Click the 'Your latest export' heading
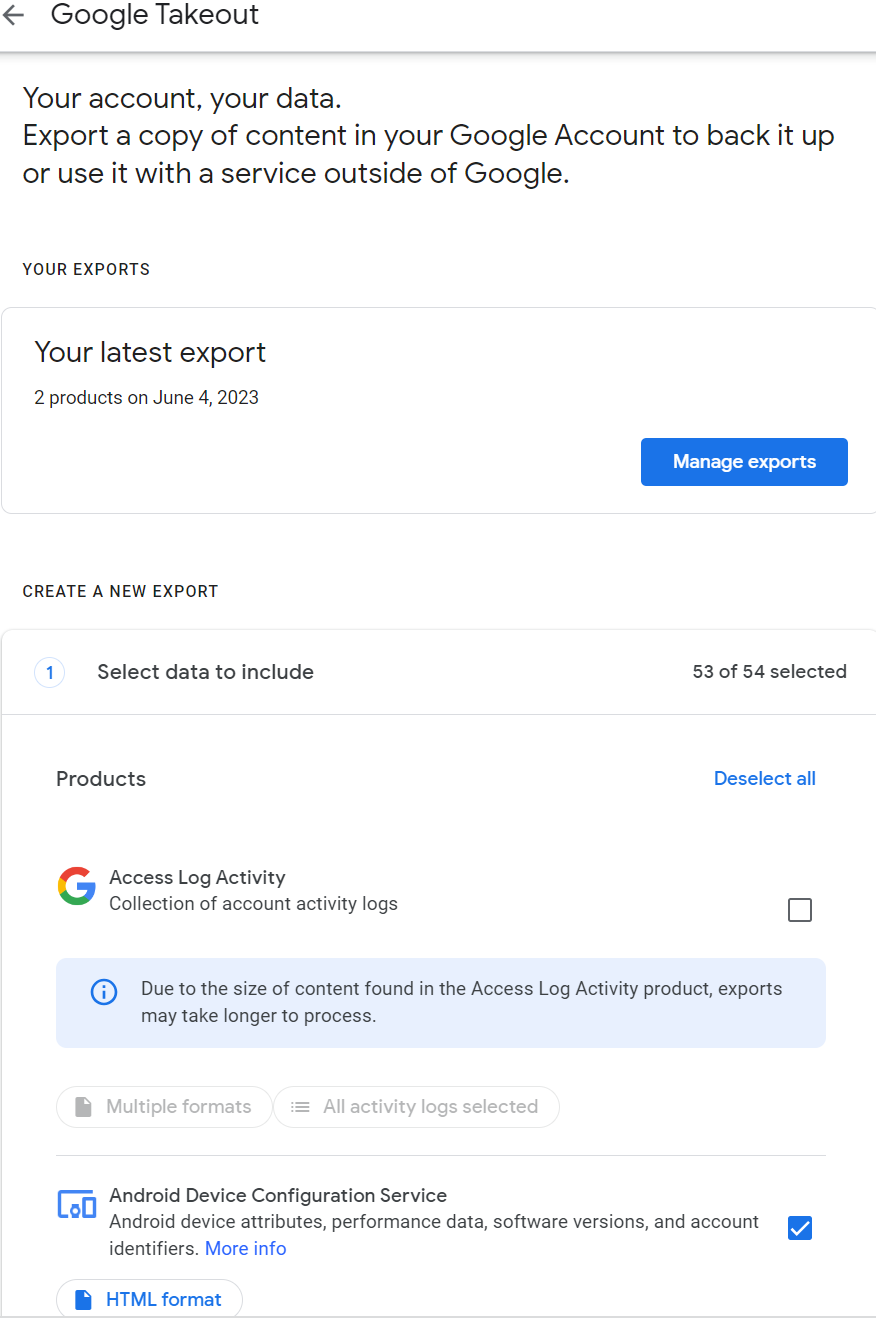 point(150,352)
